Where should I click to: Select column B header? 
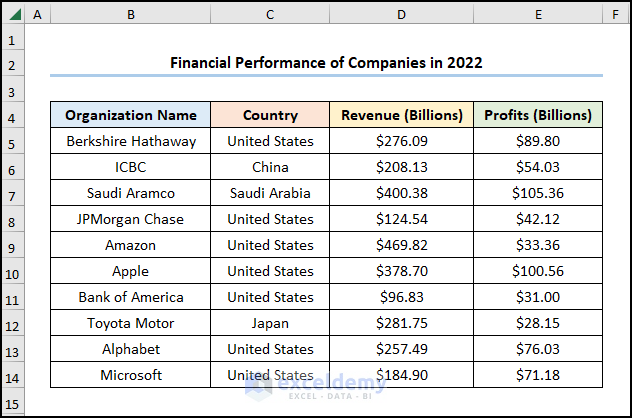click(131, 15)
